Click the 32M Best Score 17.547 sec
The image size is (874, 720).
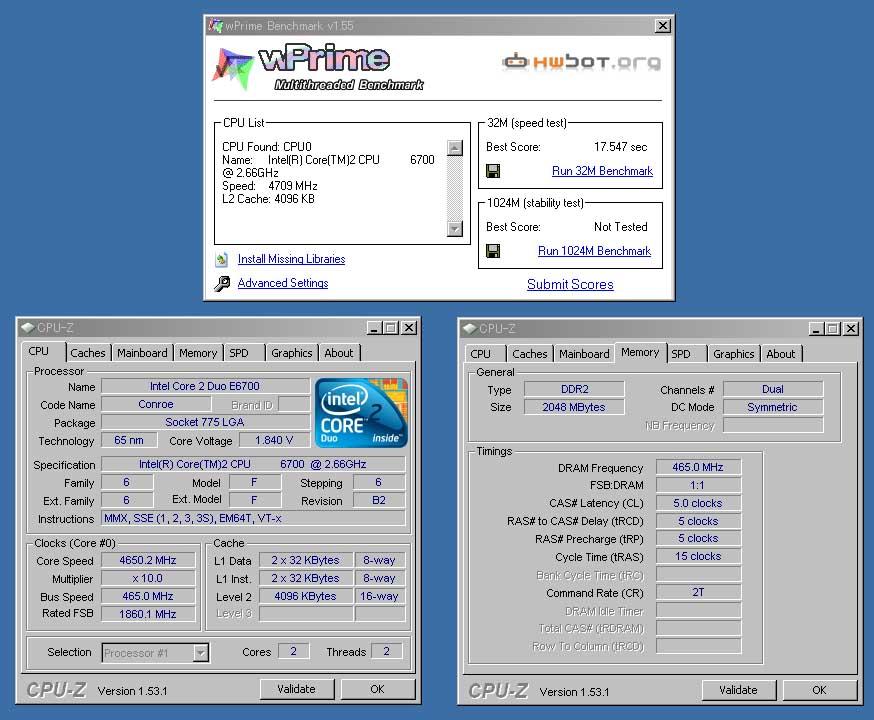(620, 147)
